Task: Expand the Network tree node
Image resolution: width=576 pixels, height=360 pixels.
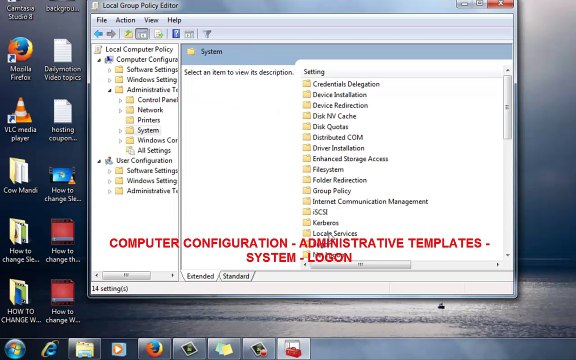Action: click(120, 110)
